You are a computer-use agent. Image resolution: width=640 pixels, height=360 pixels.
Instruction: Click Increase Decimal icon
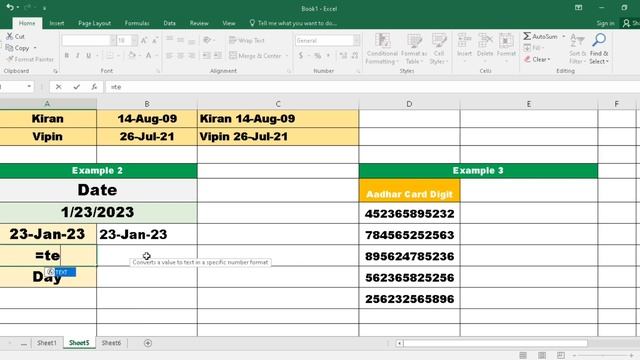click(343, 55)
